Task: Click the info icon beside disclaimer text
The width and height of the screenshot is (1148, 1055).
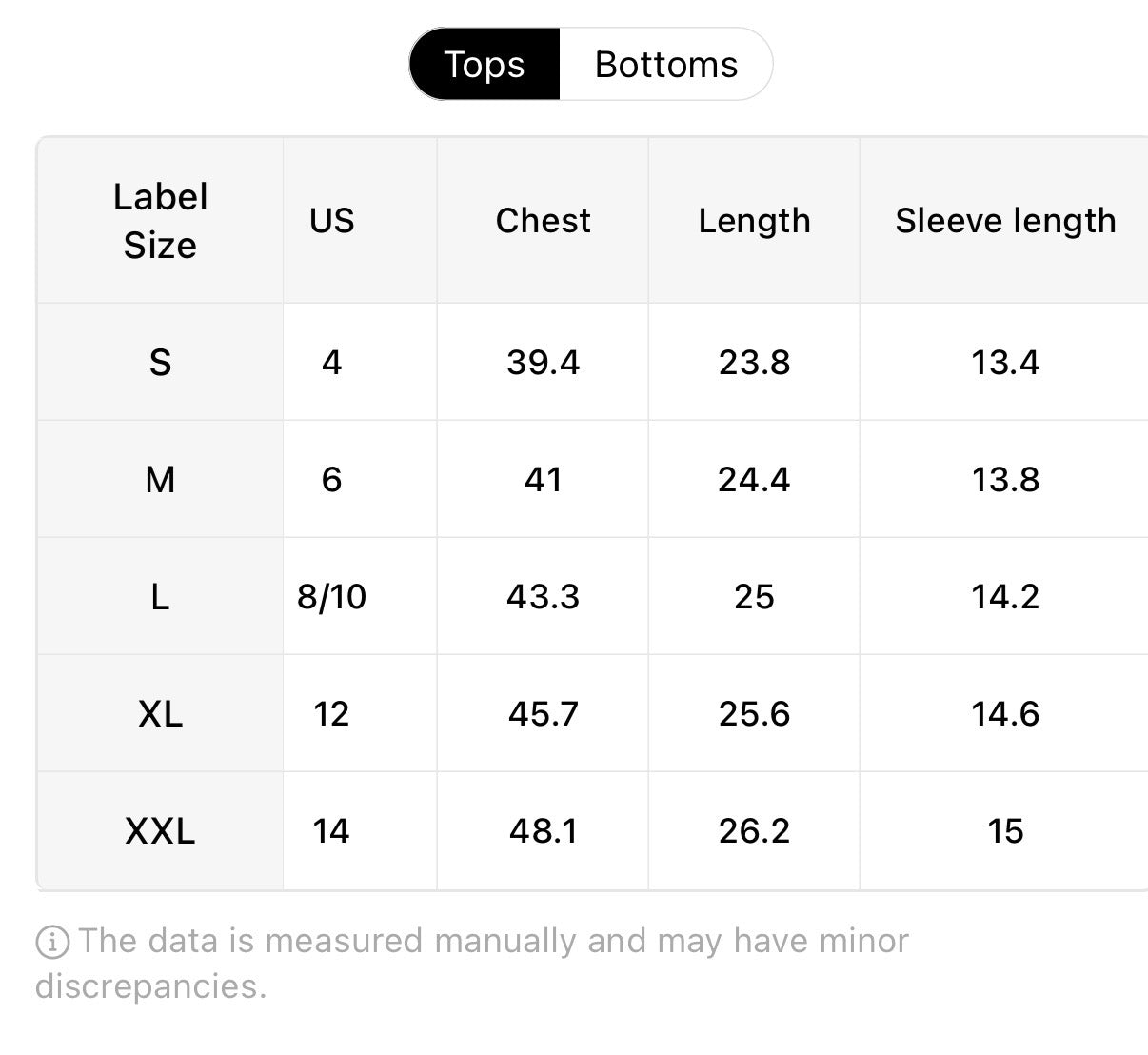Action: [52, 943]
